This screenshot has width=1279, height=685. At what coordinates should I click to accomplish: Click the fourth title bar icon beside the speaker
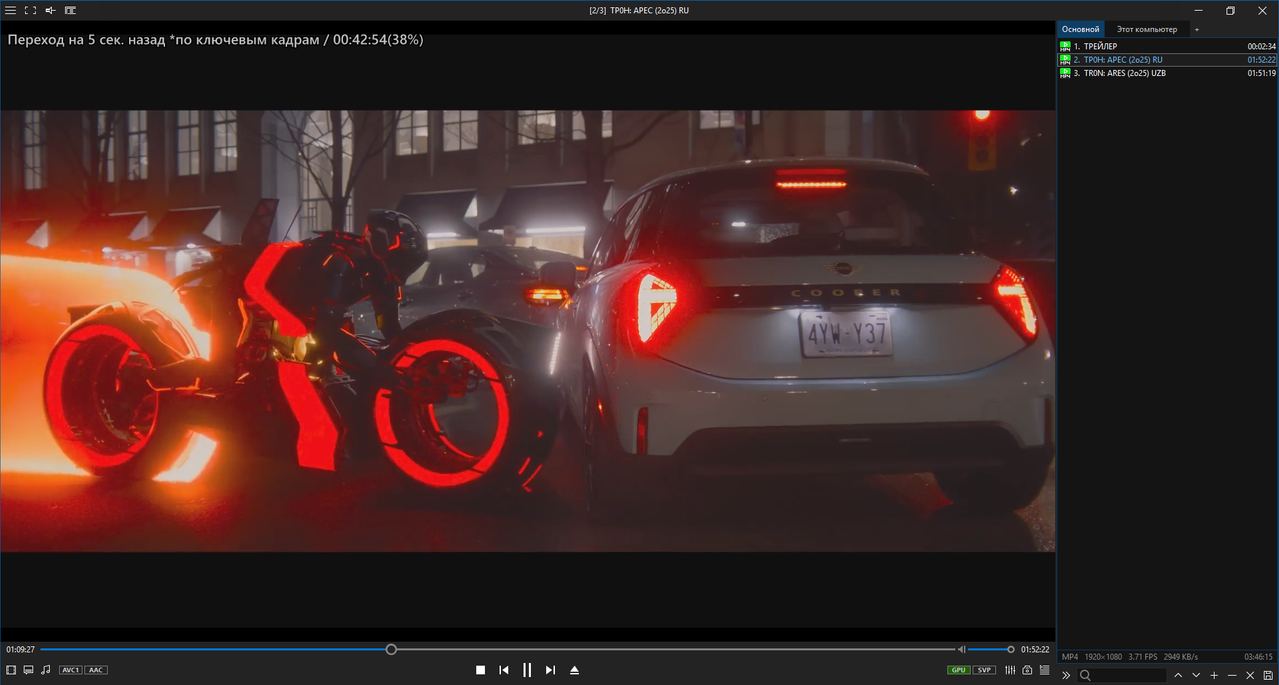(70, 10)
